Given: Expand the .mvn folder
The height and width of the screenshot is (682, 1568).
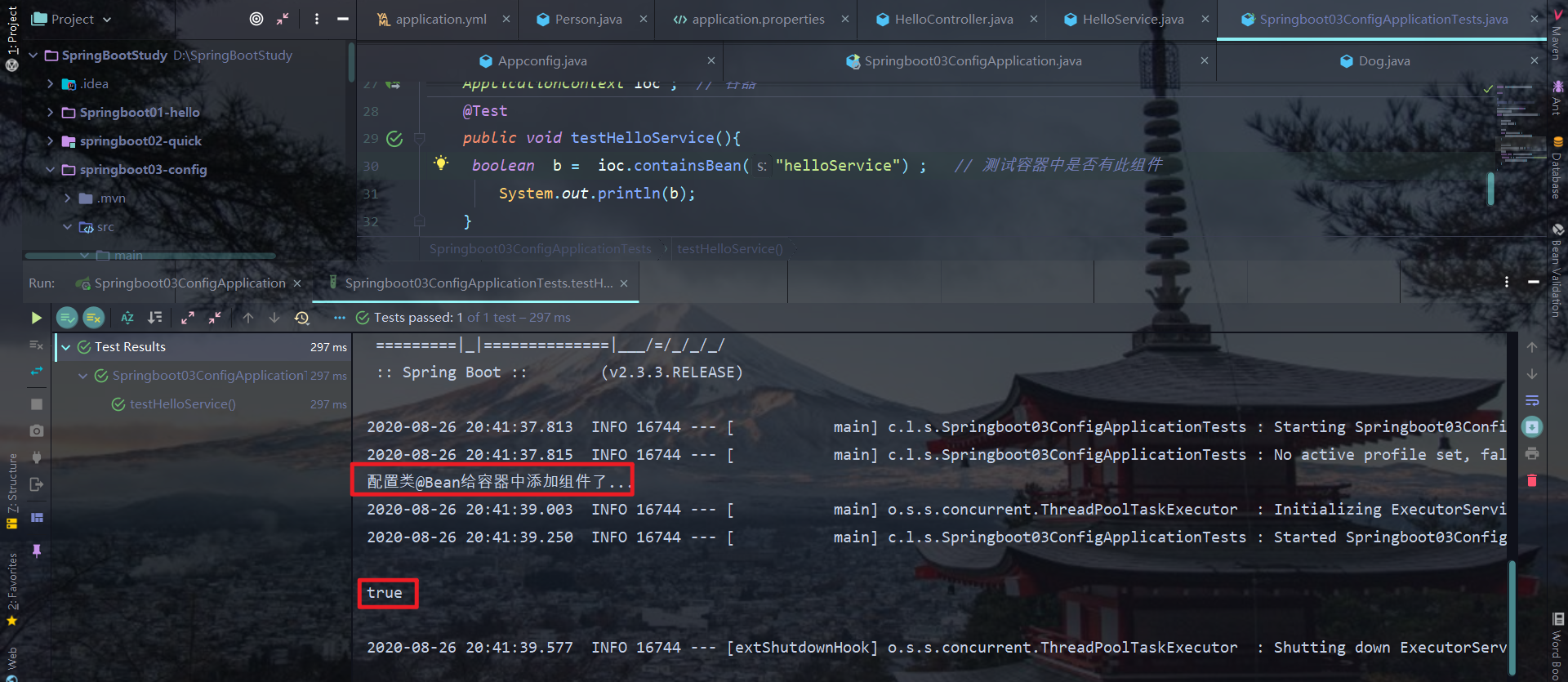Looking at the screenshot, I should coord(68,198).
